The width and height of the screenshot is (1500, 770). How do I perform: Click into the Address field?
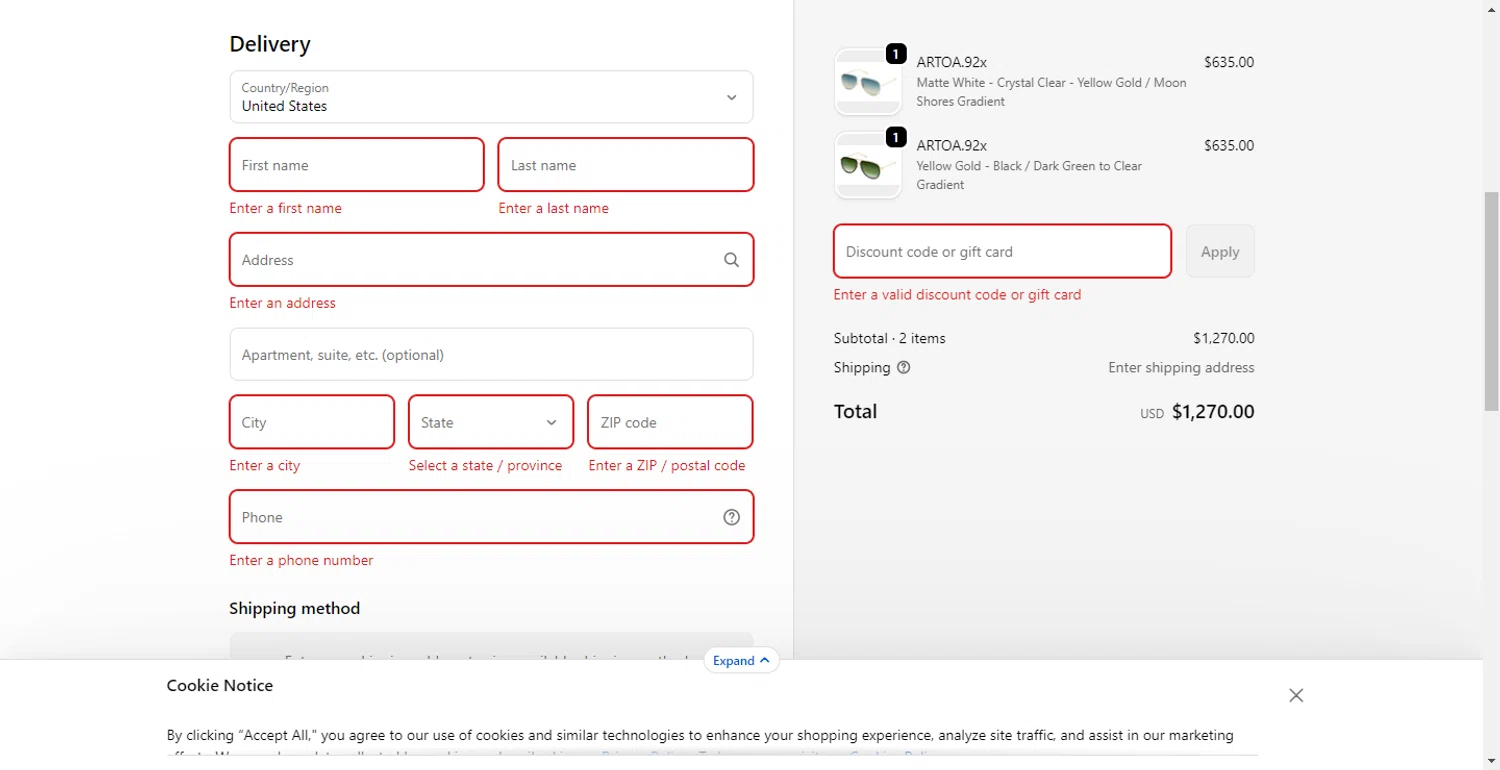(491, 260)
